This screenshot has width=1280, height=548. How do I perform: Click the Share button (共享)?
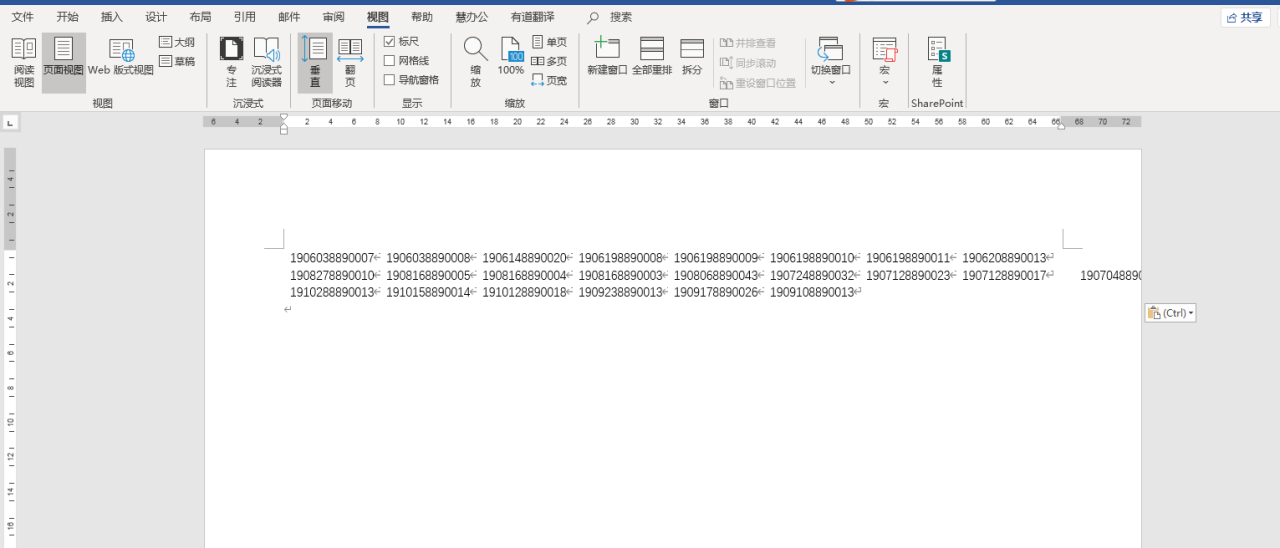(x=1245, y=18)
